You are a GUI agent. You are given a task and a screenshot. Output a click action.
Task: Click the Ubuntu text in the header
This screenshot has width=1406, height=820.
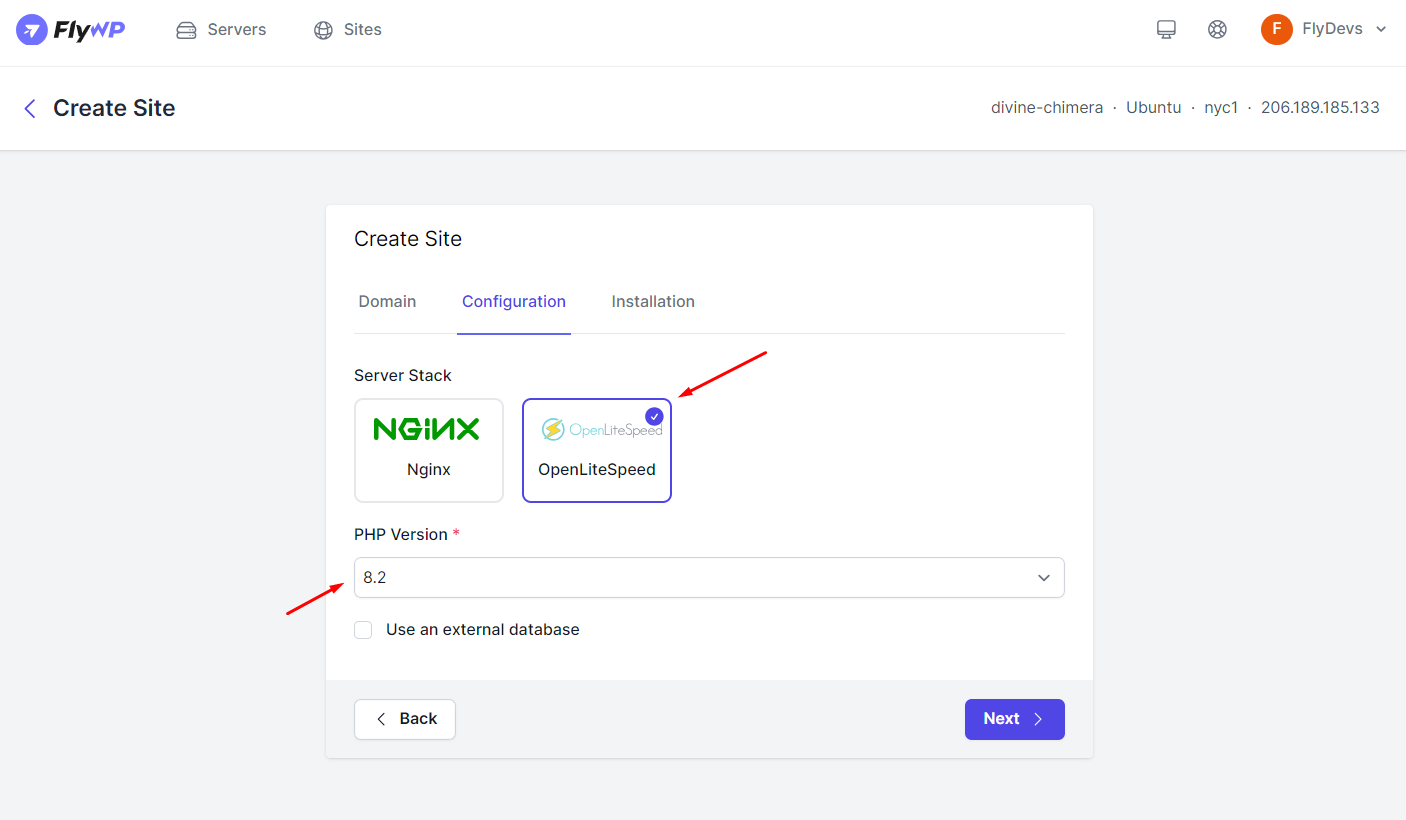tap(1153, 108)
